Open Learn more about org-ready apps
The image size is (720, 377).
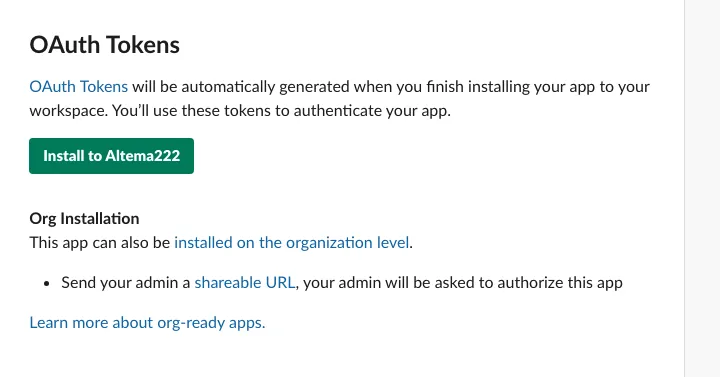147,322
